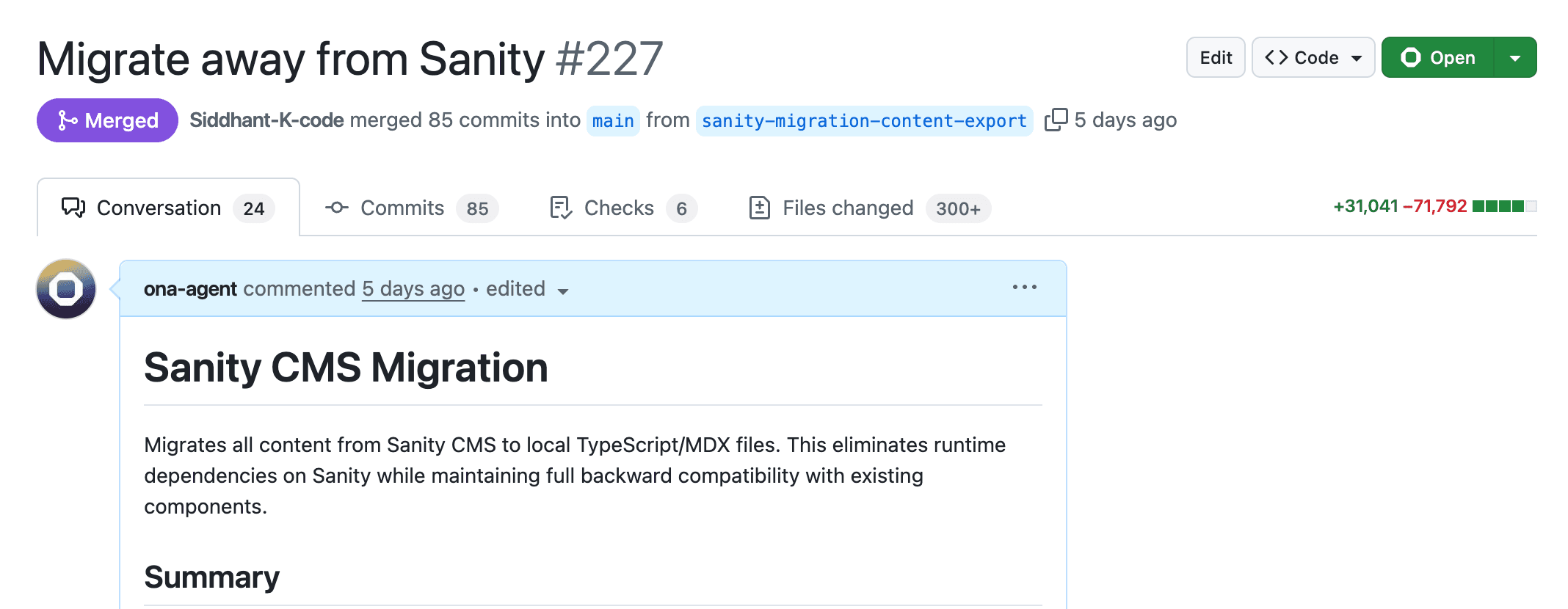The height and width of the screenshot is (609, 1568).
Task: Click the pull request number #227
Action: coord(609,59)
